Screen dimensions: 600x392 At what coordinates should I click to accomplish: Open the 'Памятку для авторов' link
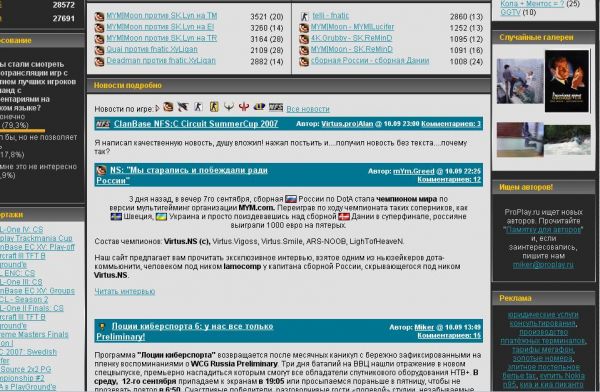543,230
